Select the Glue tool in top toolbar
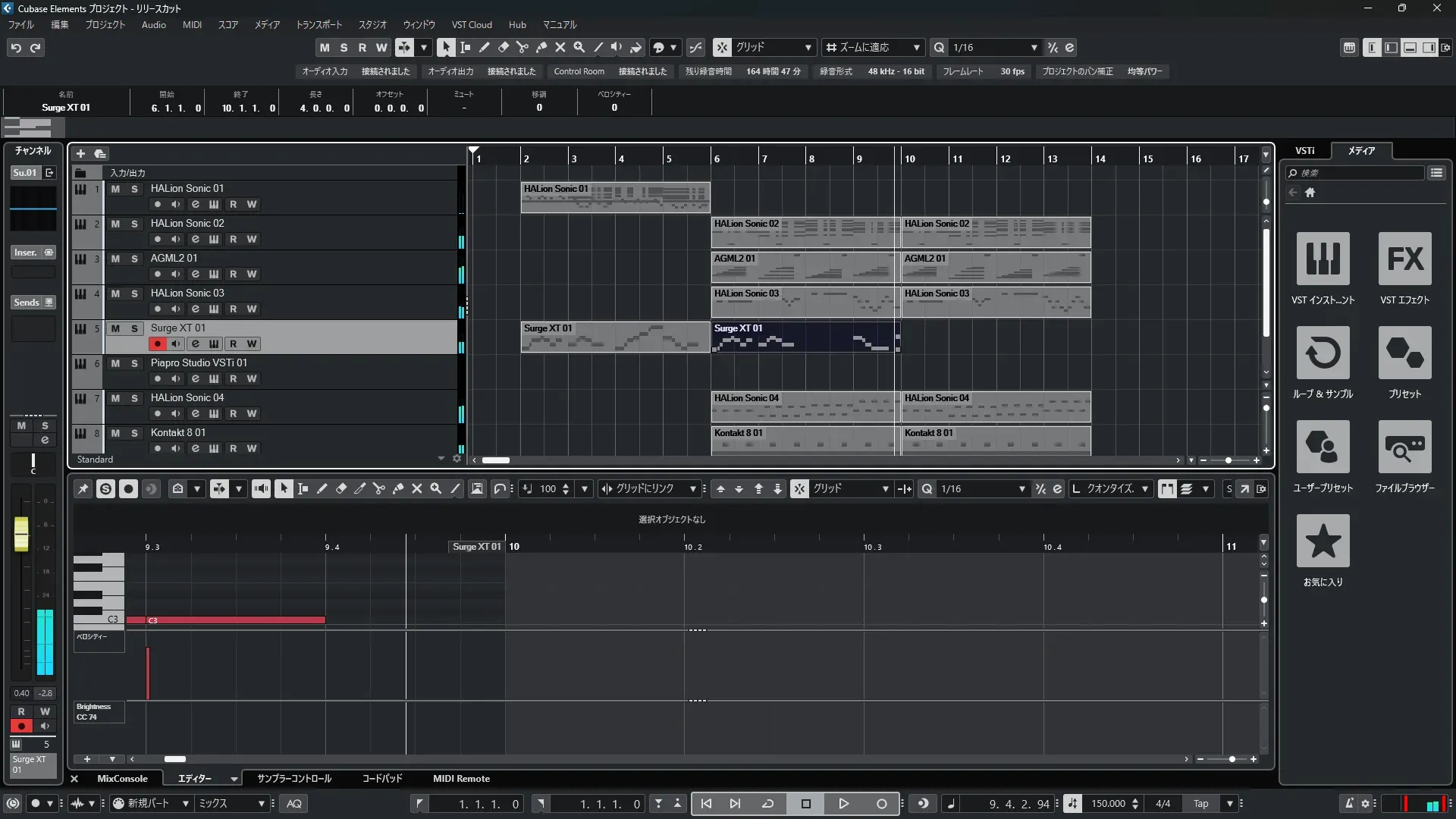This screenshot has width=1456, height=819. [x=541, y=47]
